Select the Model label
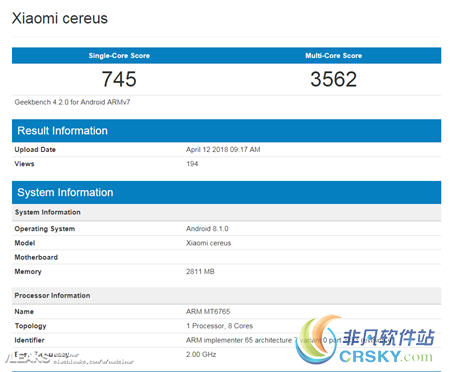 click(25, 243)
